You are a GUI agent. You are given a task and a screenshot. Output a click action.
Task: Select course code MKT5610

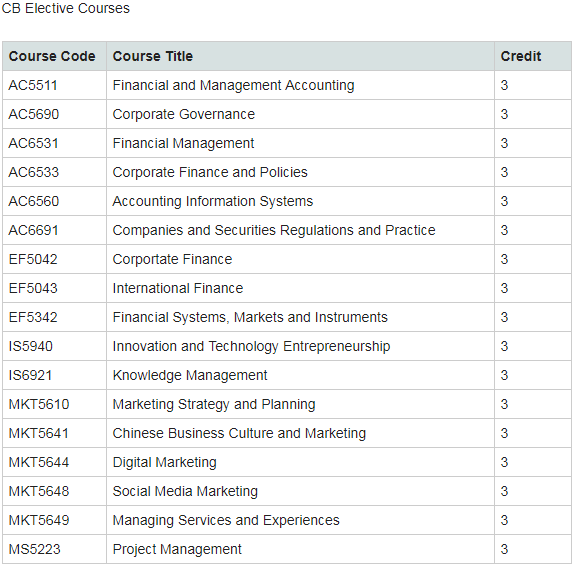coord(39,404)
